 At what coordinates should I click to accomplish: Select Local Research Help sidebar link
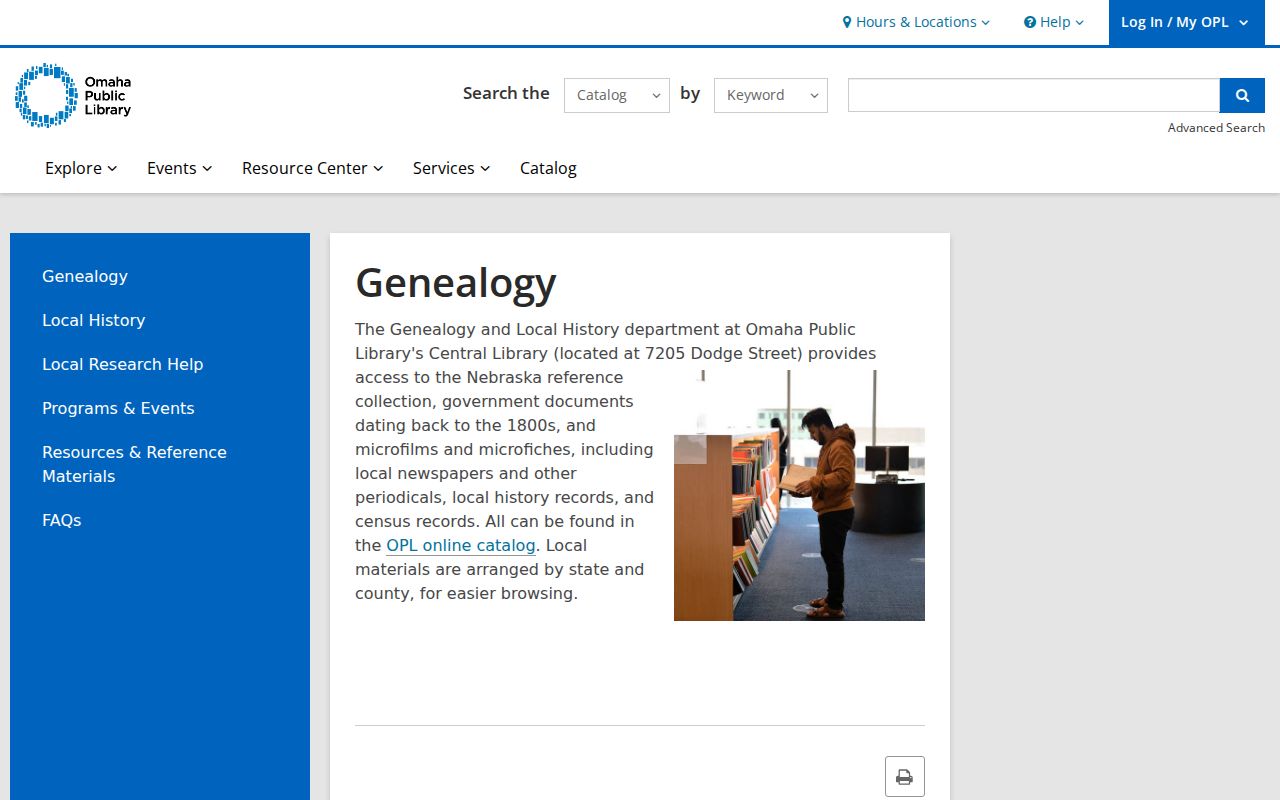[123, 364]
